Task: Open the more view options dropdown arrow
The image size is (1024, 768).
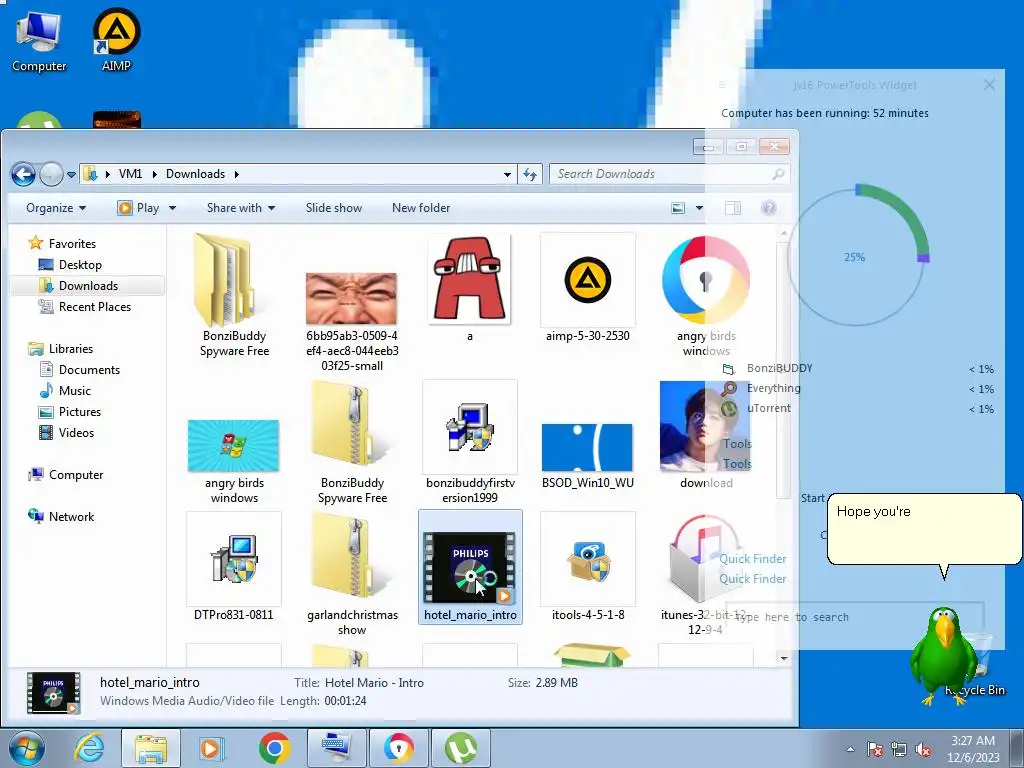Action: click(x=699, y=208)
